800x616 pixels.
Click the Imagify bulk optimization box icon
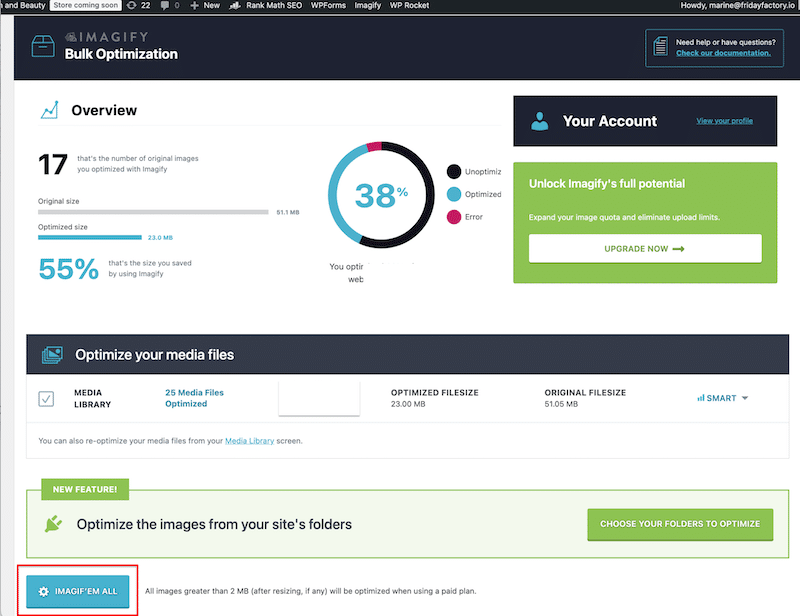coord(43,46)
